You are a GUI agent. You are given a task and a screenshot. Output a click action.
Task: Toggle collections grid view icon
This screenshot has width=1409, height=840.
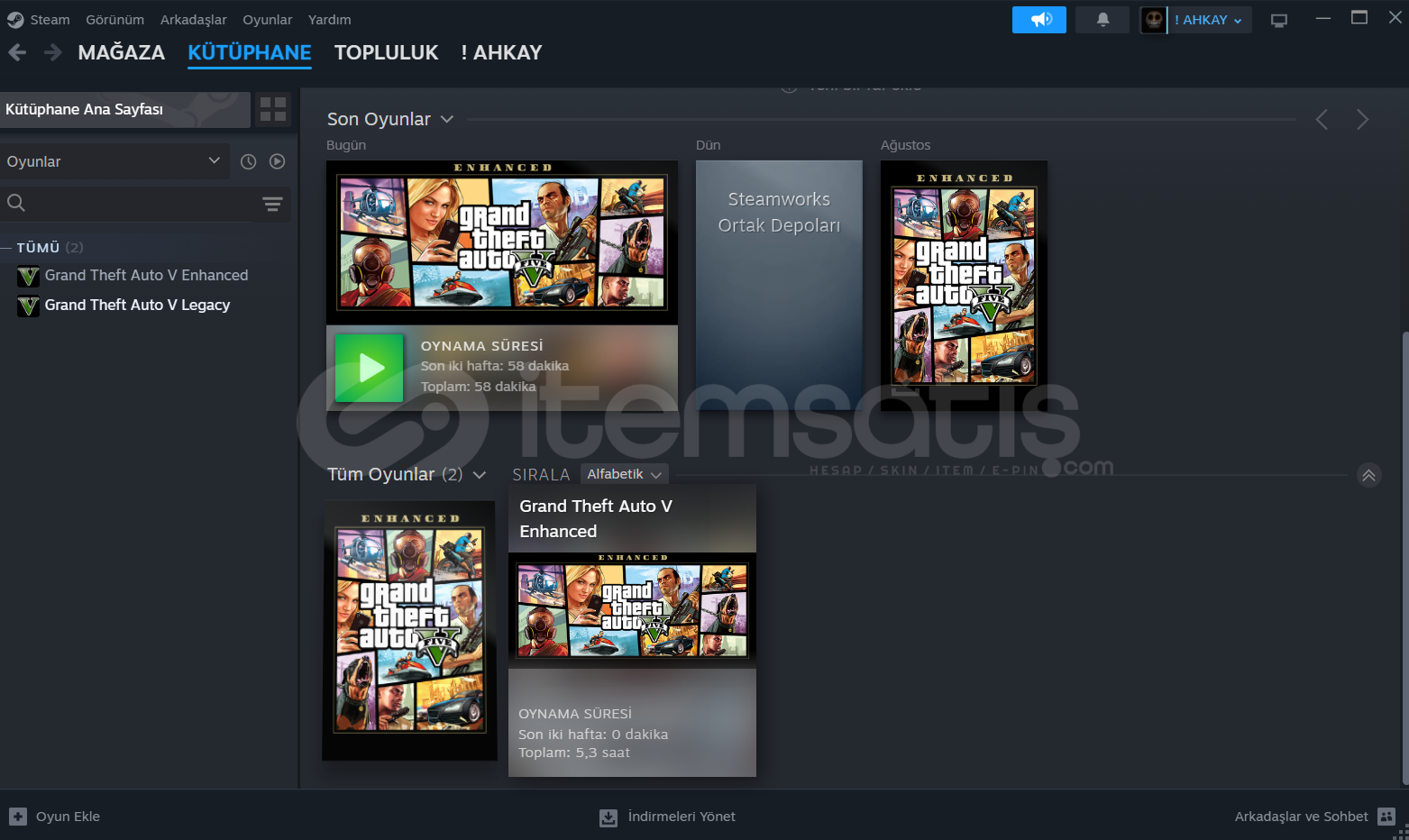(273, 110)
